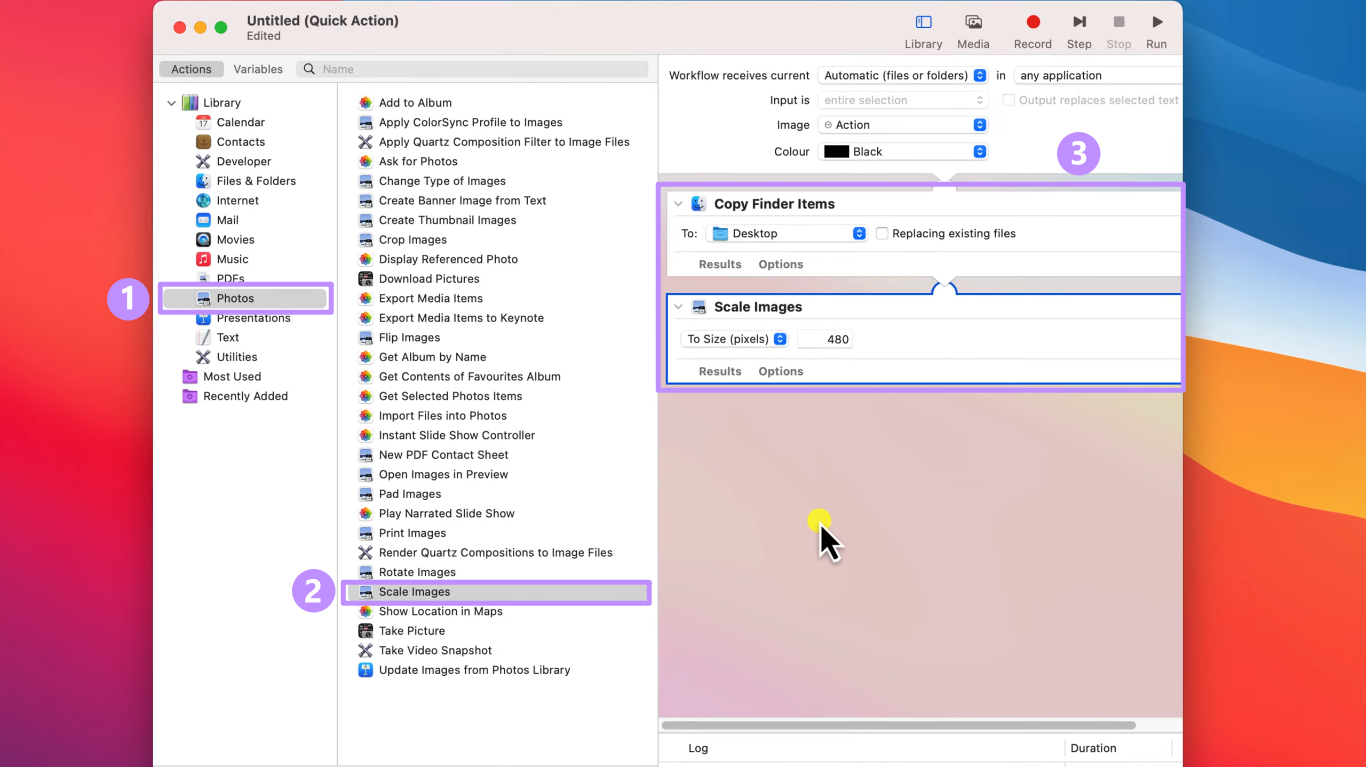
Task: Select Presentations category in Library
Action: tap(253, 318)
